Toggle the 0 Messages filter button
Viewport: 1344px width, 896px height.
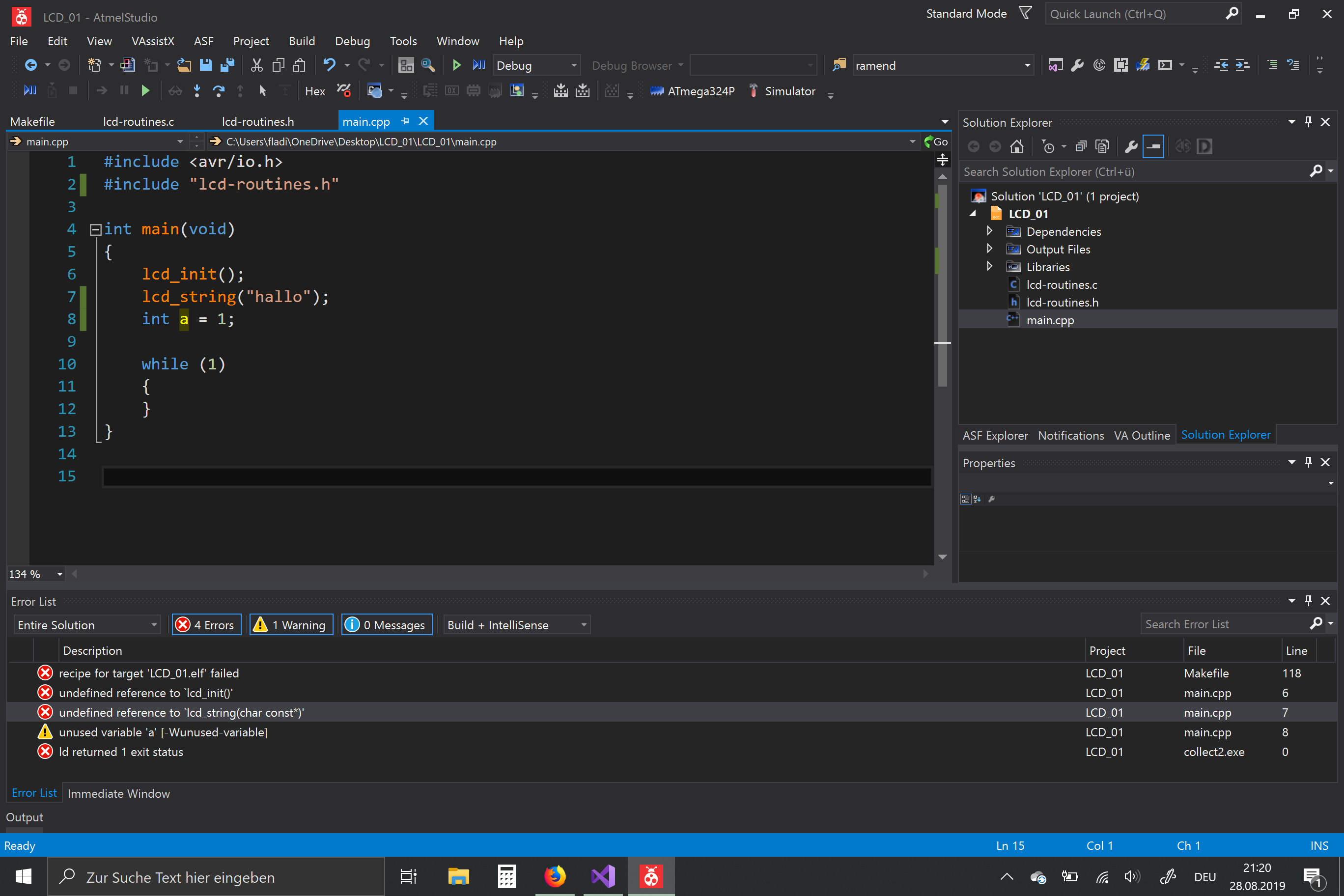point(386,624)
